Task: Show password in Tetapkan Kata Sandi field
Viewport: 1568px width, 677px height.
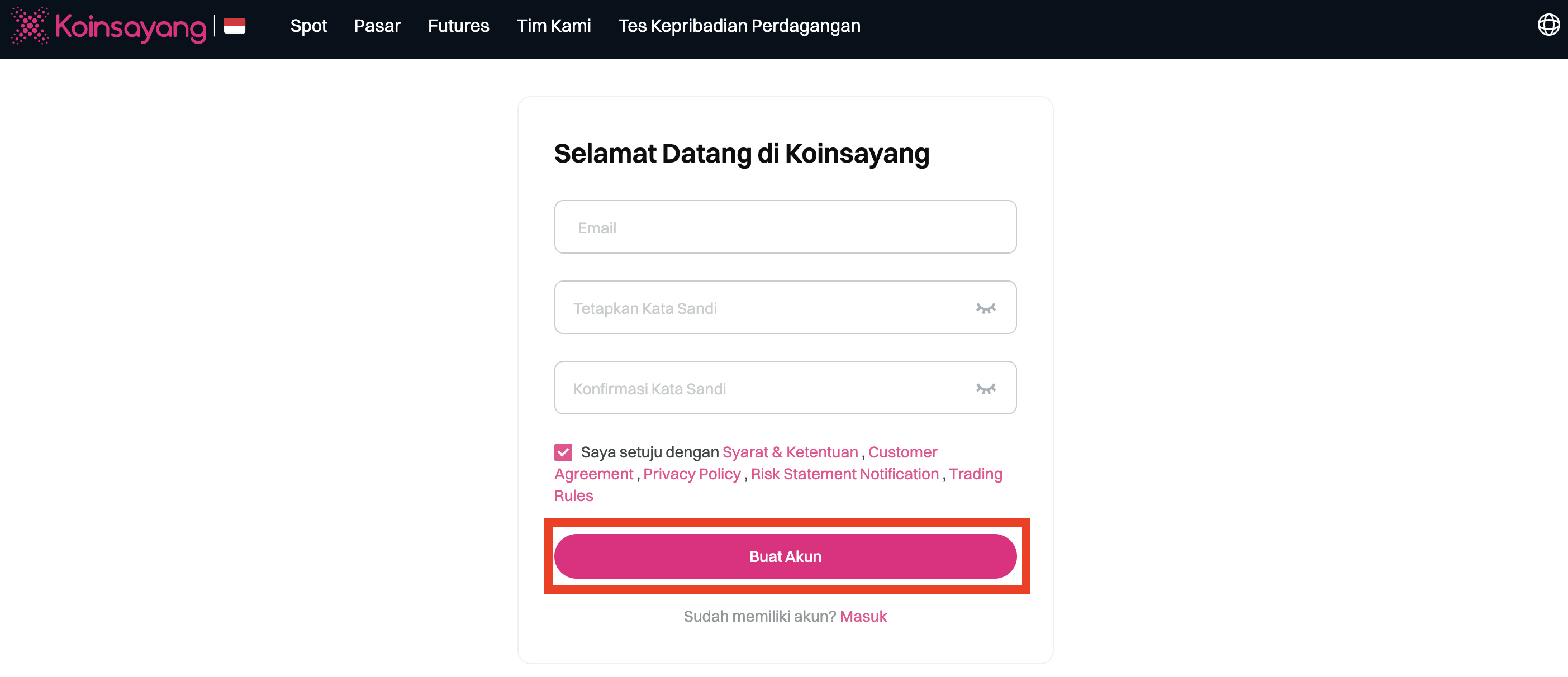Action: (986, 308)
